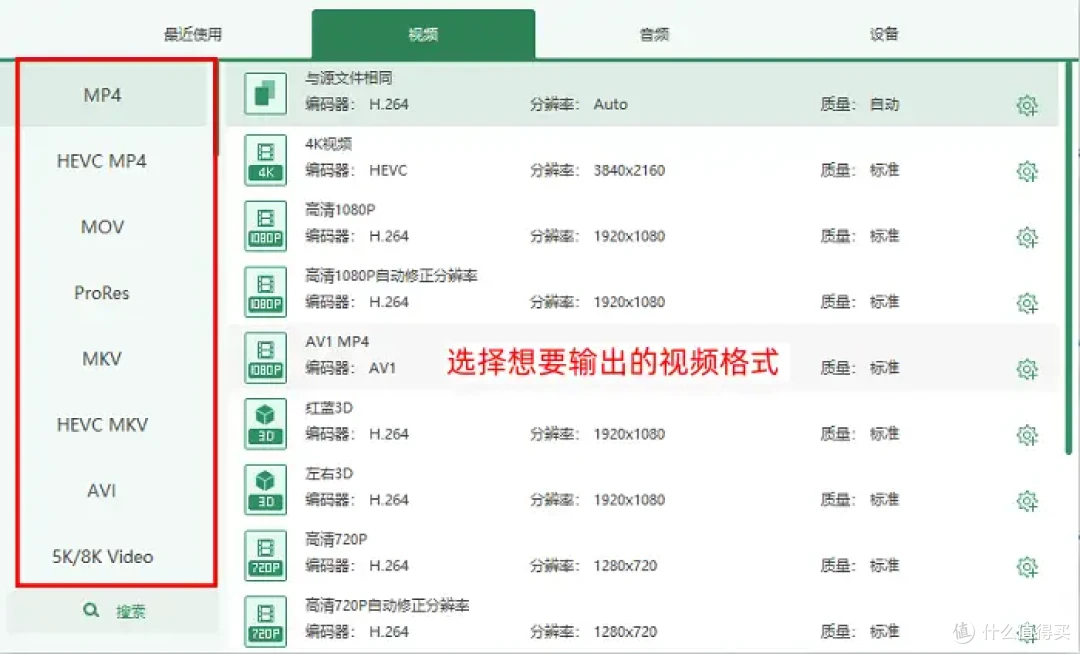The image size is (1080, 654).
Task: Click the 高清720P preset icon
Action: pos(265,555)
